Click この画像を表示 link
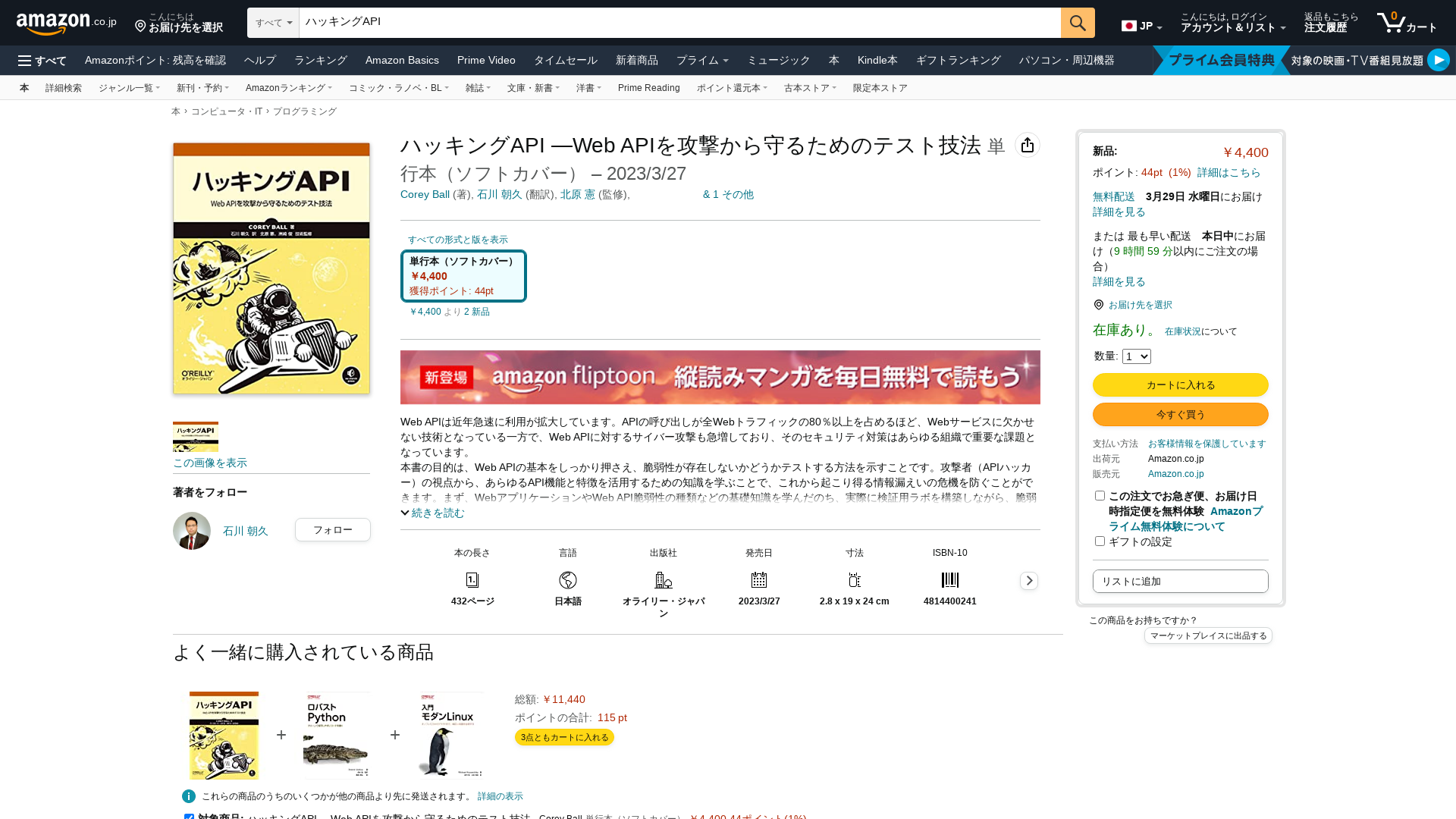The width and height of the screenshot is (1456, 819). (210, 463)
